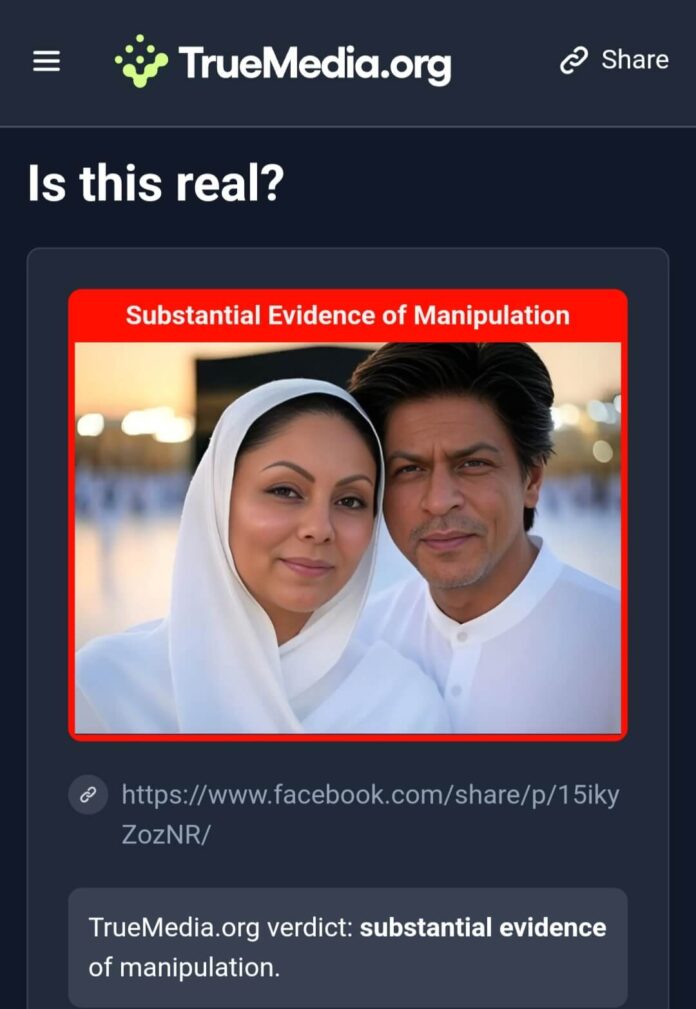Click the chain-link icon beside Share
Image resolution: width=696 pixels, height=1009 pixels.
coord(574,60)
